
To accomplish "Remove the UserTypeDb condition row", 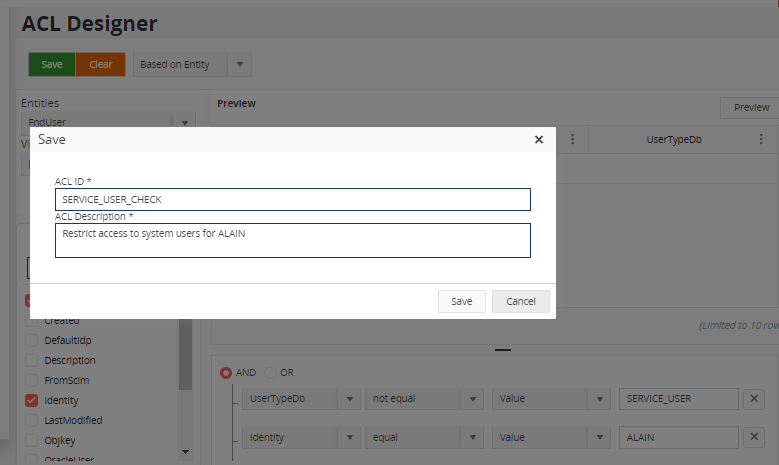I will [754, 398].
